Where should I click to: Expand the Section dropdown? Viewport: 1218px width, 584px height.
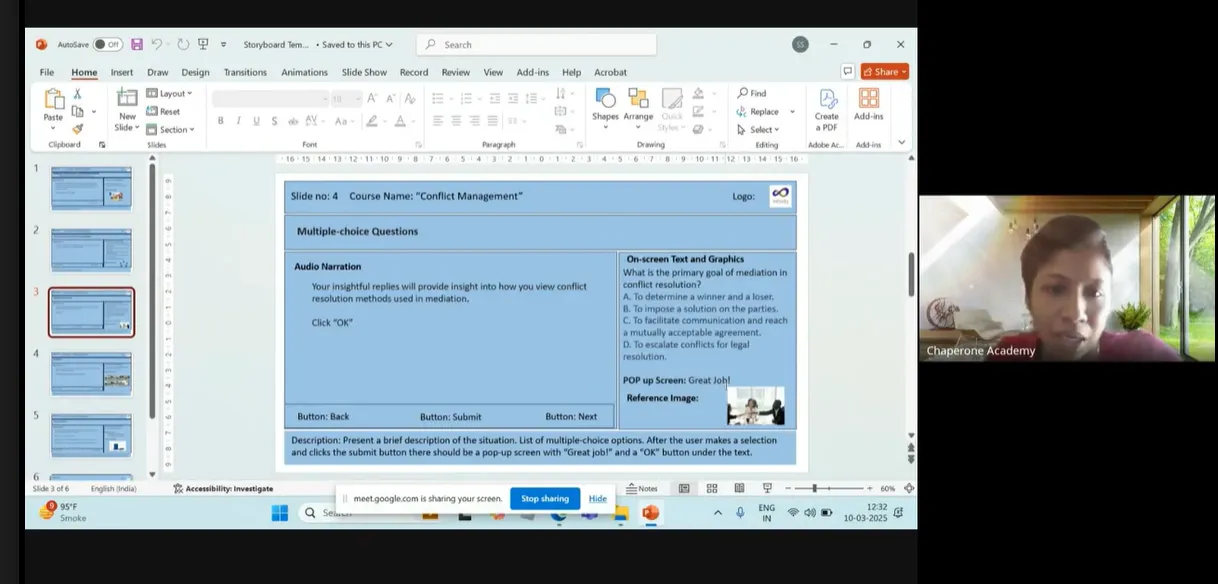pyautogui.click(x=171, y=129)
